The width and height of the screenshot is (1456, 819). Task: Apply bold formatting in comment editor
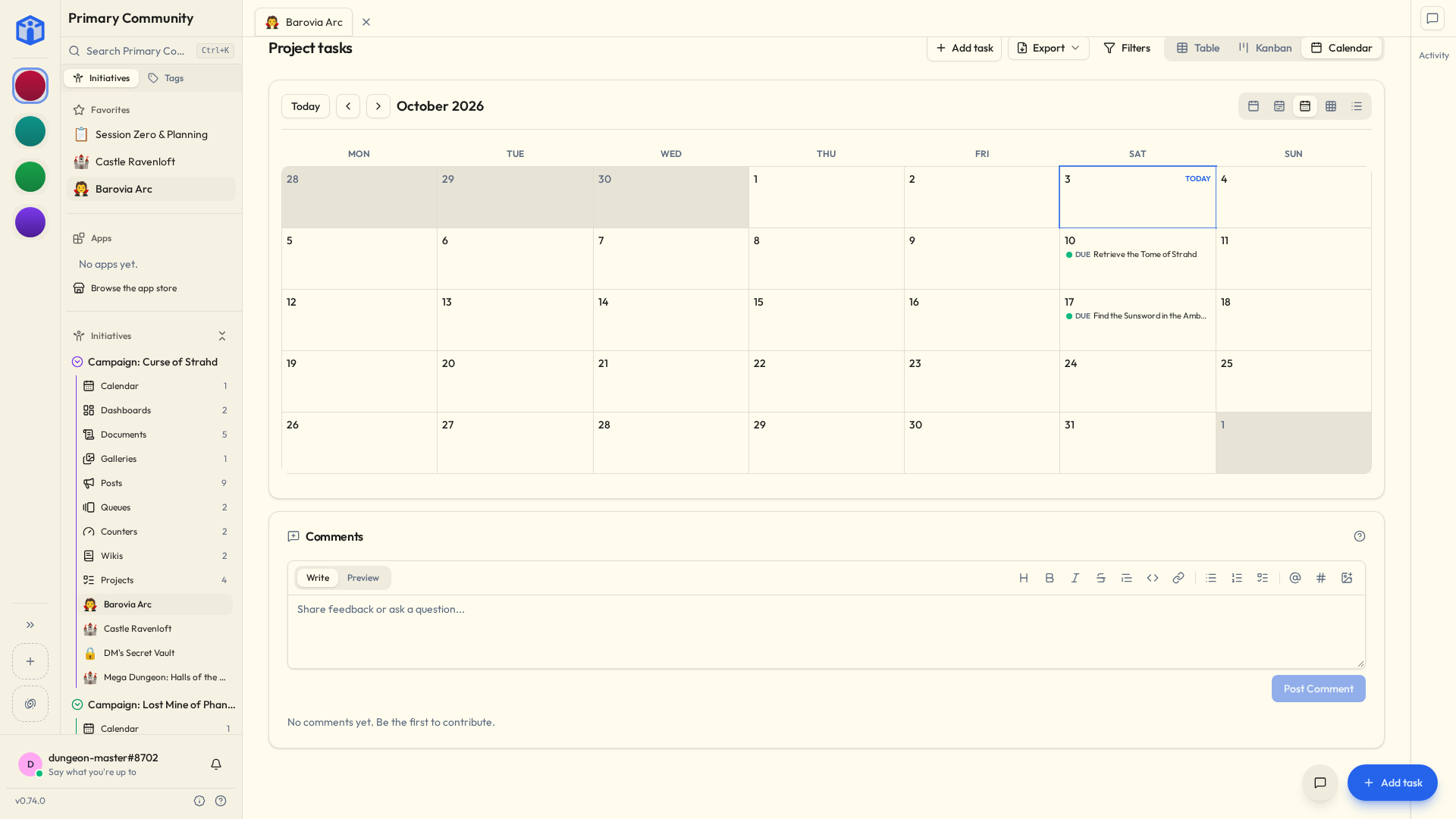tap(1050, 578)
